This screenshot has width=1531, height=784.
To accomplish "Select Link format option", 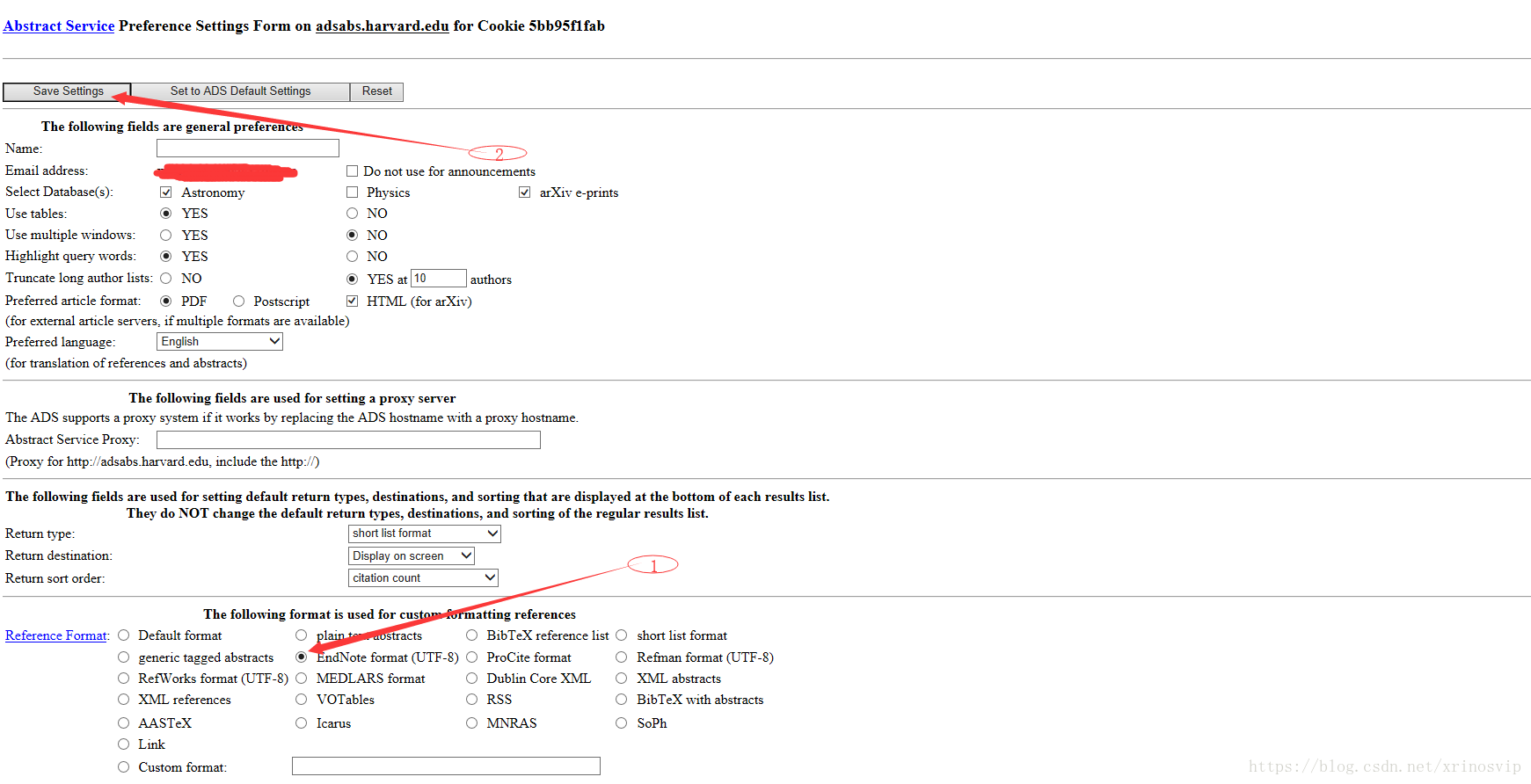I will 123,744.
